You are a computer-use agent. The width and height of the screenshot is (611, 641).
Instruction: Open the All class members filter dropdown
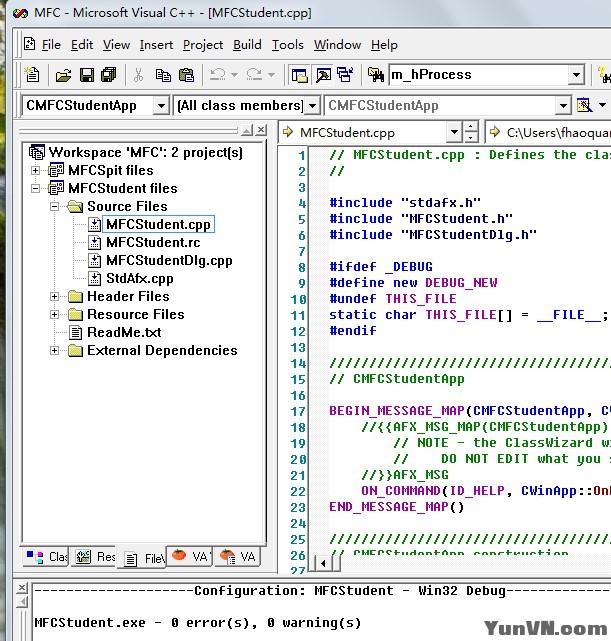(x=312, y=106)
